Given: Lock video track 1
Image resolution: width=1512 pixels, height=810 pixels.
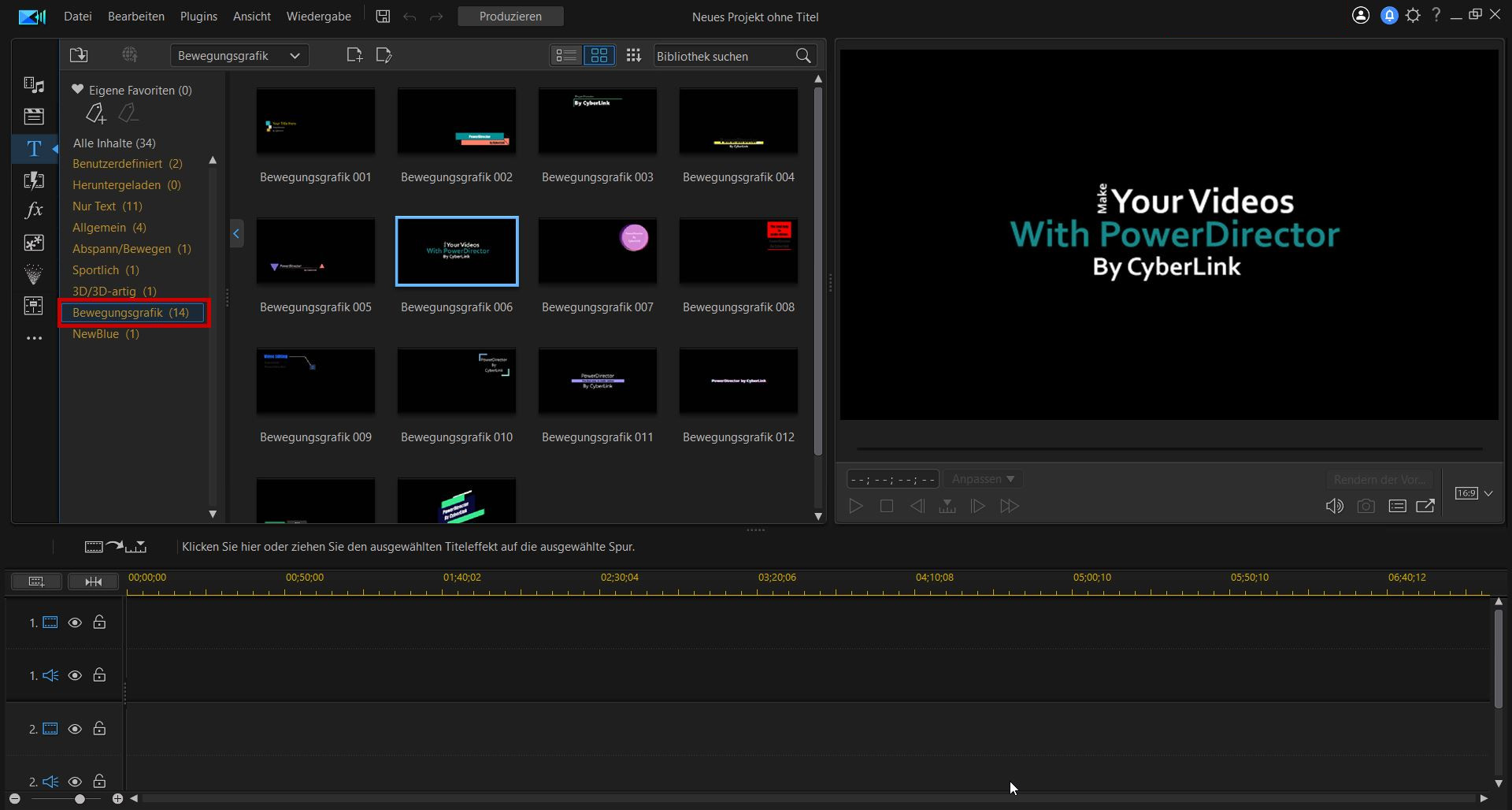Looking at the screenshot, I should (99, 622).
